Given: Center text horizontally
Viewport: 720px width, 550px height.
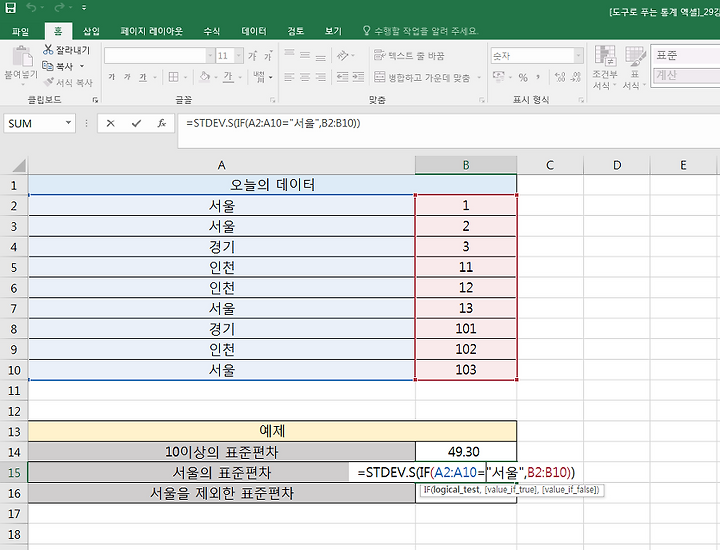Looking at the screenshot, I should click(305, 77).
